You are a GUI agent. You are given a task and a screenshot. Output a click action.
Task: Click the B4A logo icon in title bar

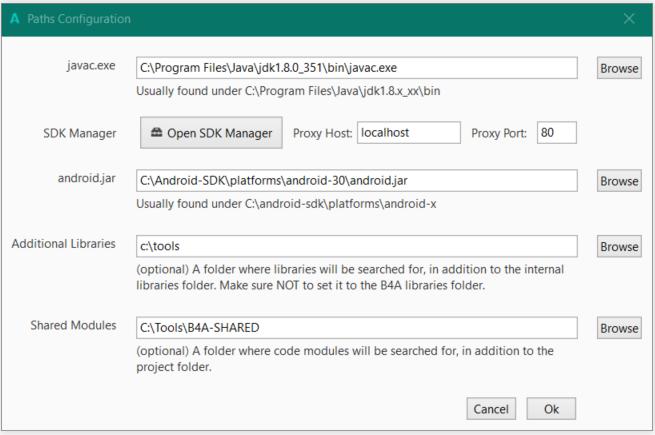[x=15, y=19]
